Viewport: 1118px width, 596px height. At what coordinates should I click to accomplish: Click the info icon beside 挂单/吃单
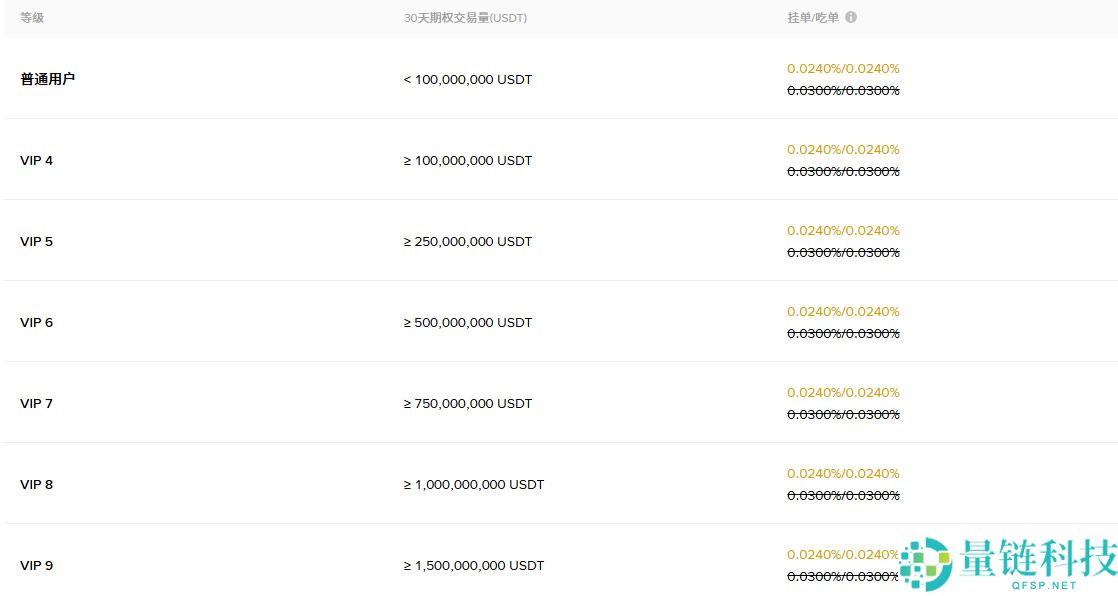tap(851, 17)
